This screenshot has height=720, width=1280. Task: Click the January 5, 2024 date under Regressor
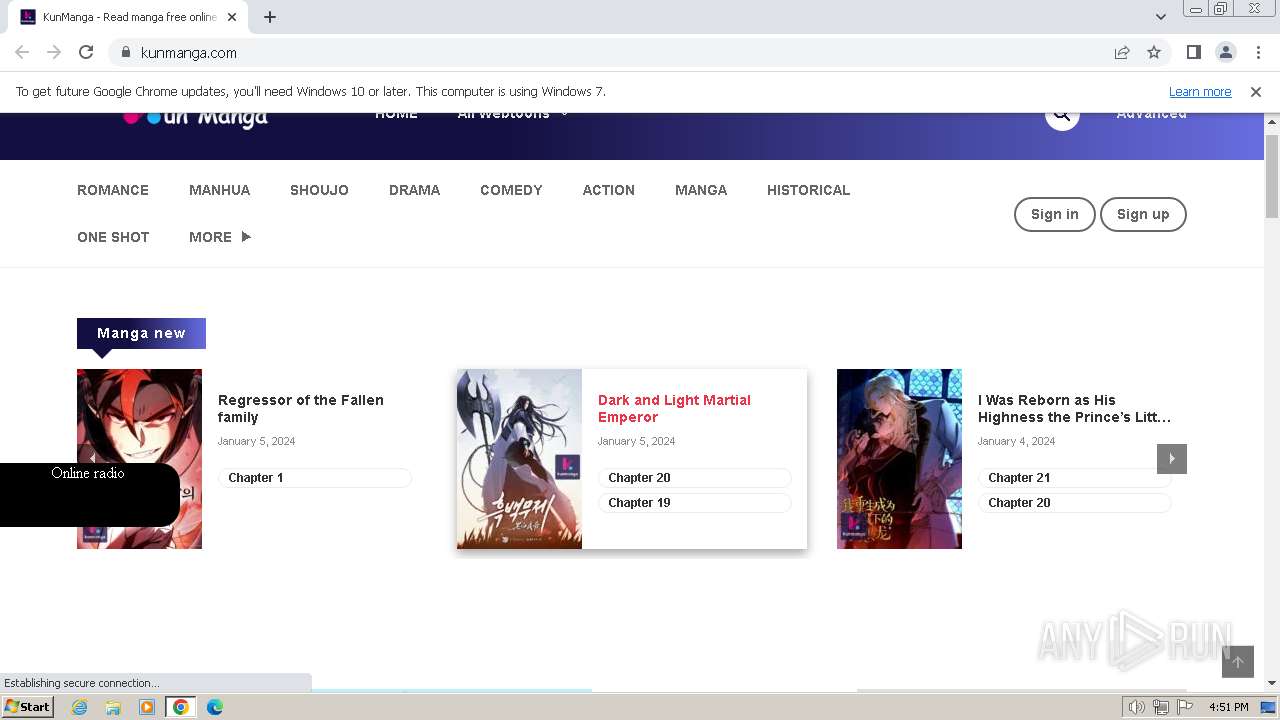click(257, 441)
